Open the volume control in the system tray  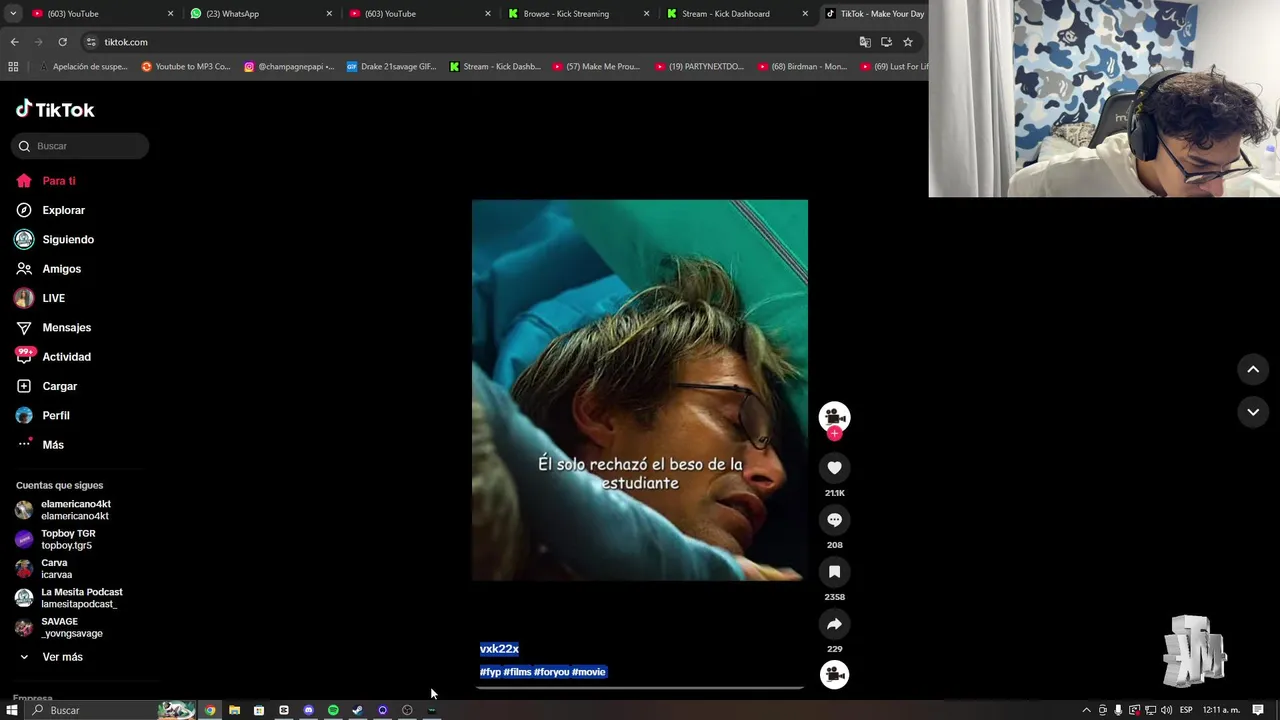(x=1166, y=710)
